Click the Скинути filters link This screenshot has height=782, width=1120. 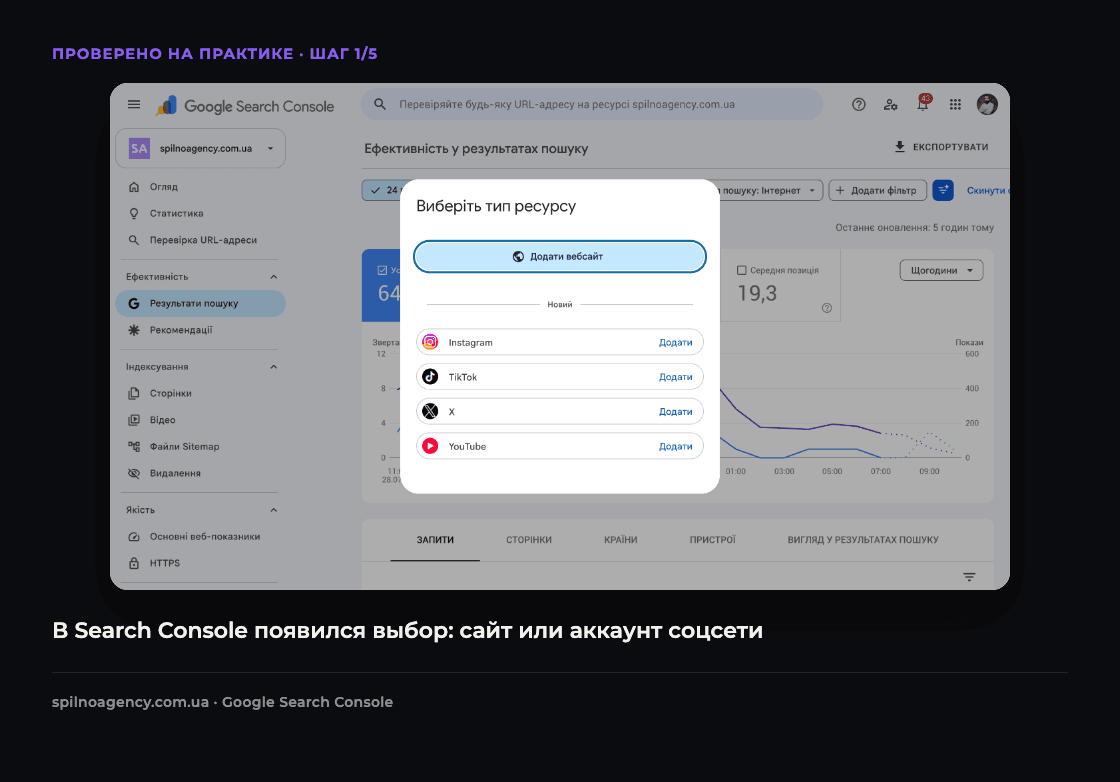click(x=987, y=191)
